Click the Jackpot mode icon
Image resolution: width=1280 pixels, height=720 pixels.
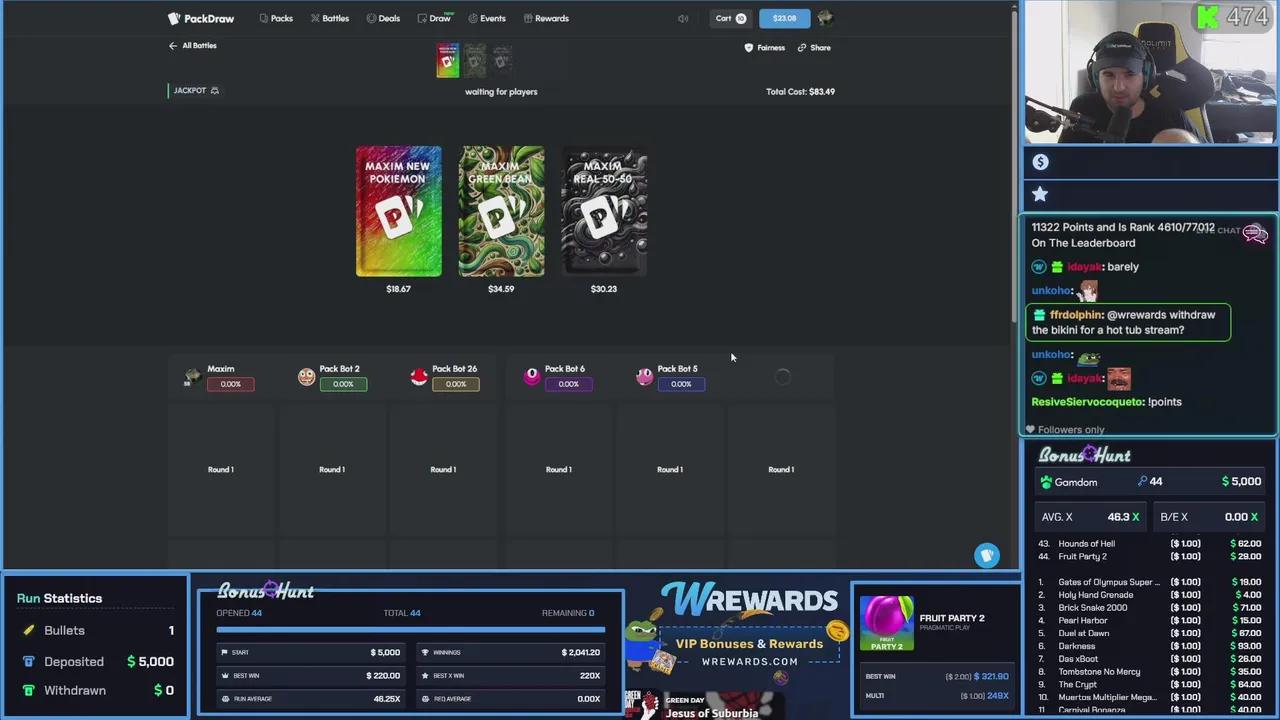pos(214,90)
